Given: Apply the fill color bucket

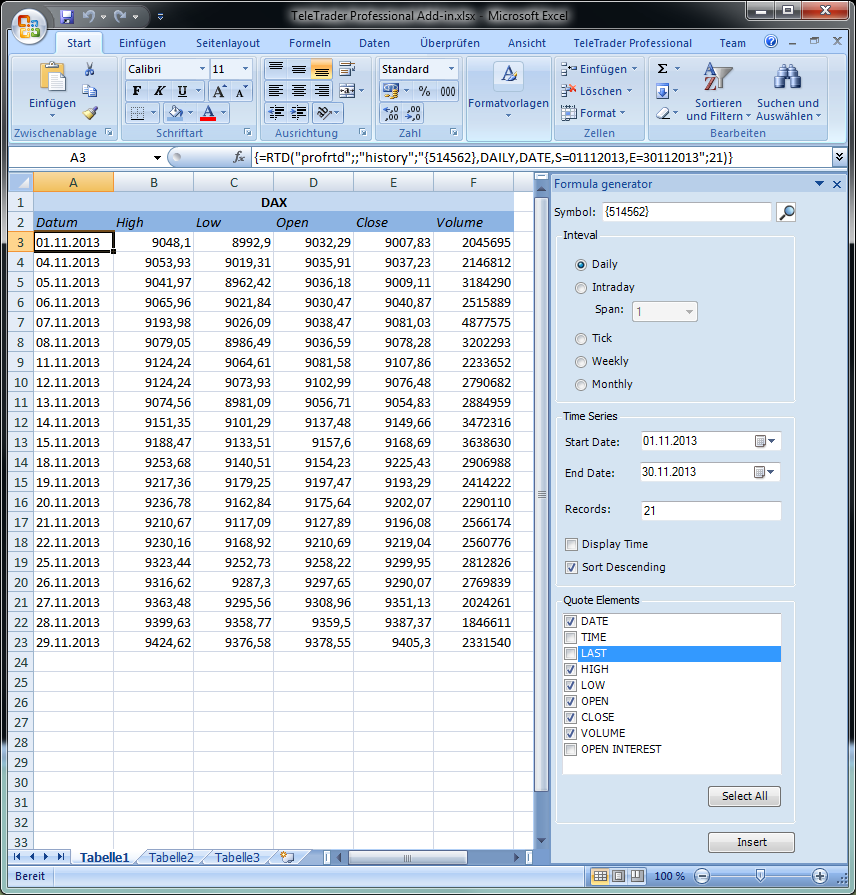Looking at the screenshot, I should 175,113.
